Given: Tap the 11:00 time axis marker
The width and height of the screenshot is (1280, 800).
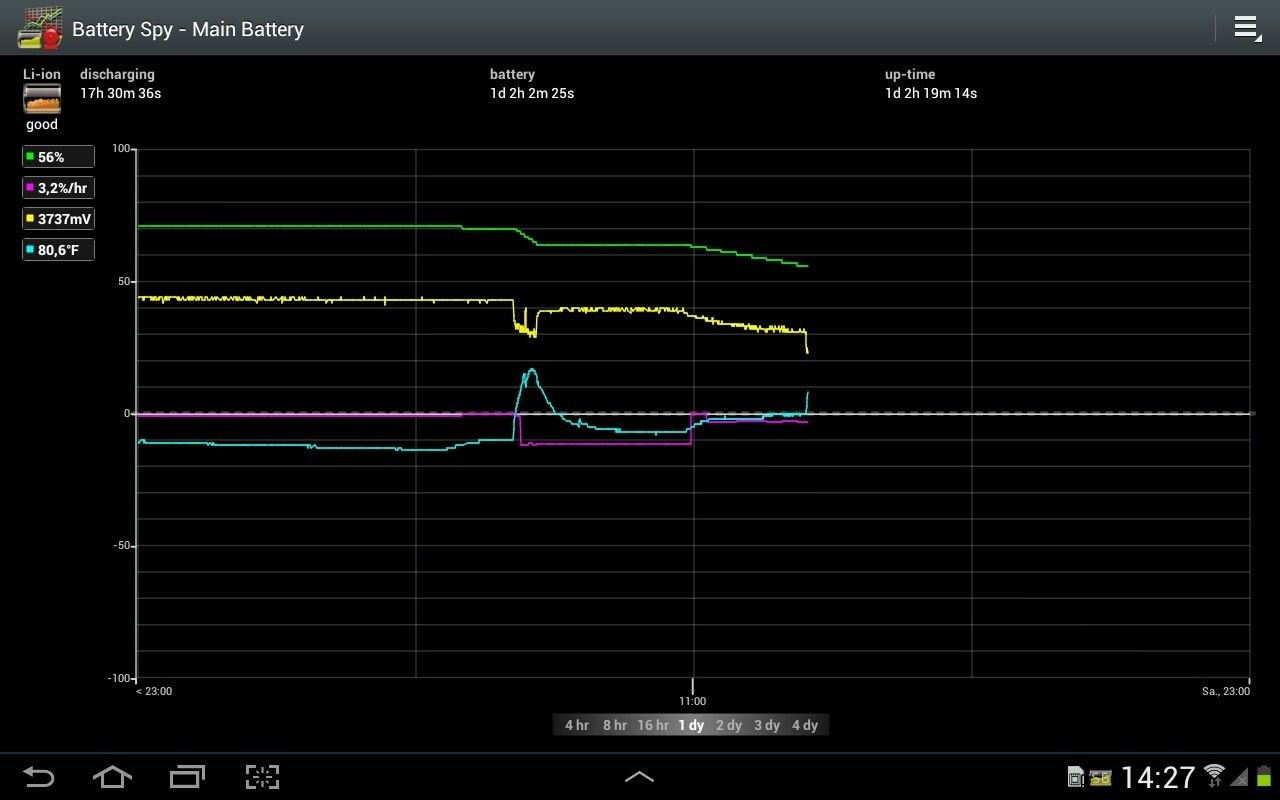Looking at the screenshot, I should (692, 701).
